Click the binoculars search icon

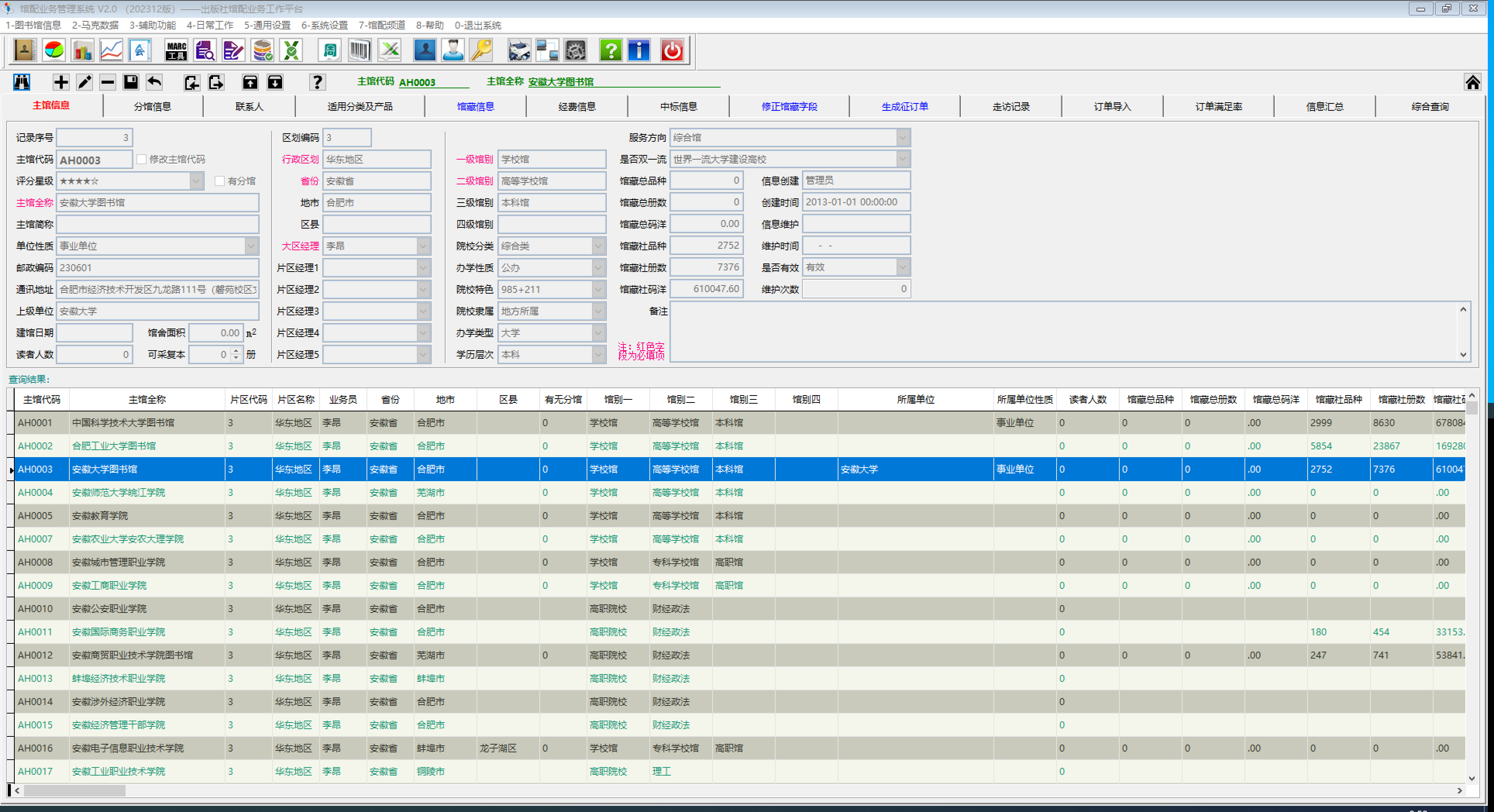coord(21,82)
